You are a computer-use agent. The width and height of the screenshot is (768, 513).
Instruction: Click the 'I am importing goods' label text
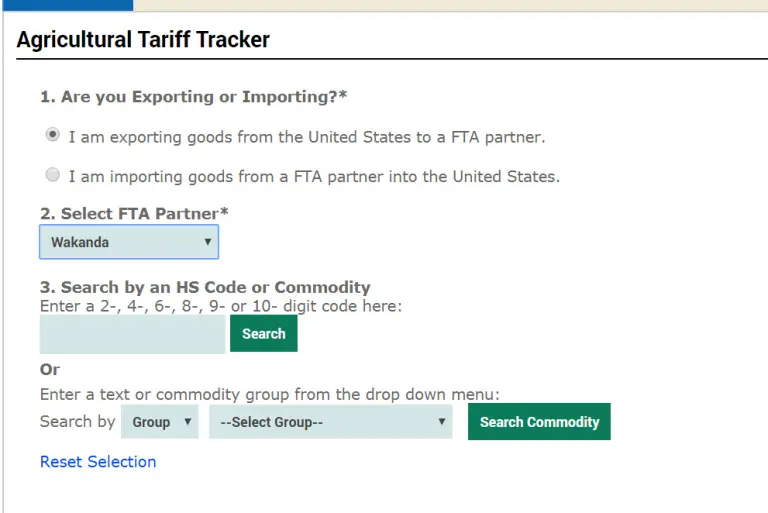(314, 176)
